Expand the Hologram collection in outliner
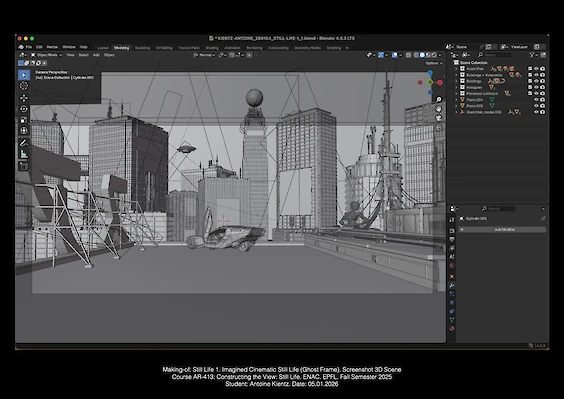The height and width of the screenshot is (399, 564). coord(456,87)
